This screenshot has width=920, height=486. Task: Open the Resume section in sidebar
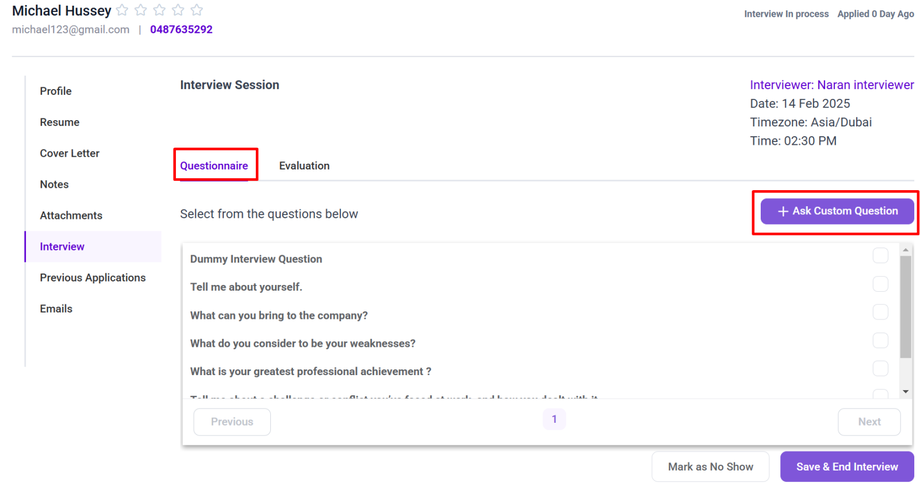point(60,122)
